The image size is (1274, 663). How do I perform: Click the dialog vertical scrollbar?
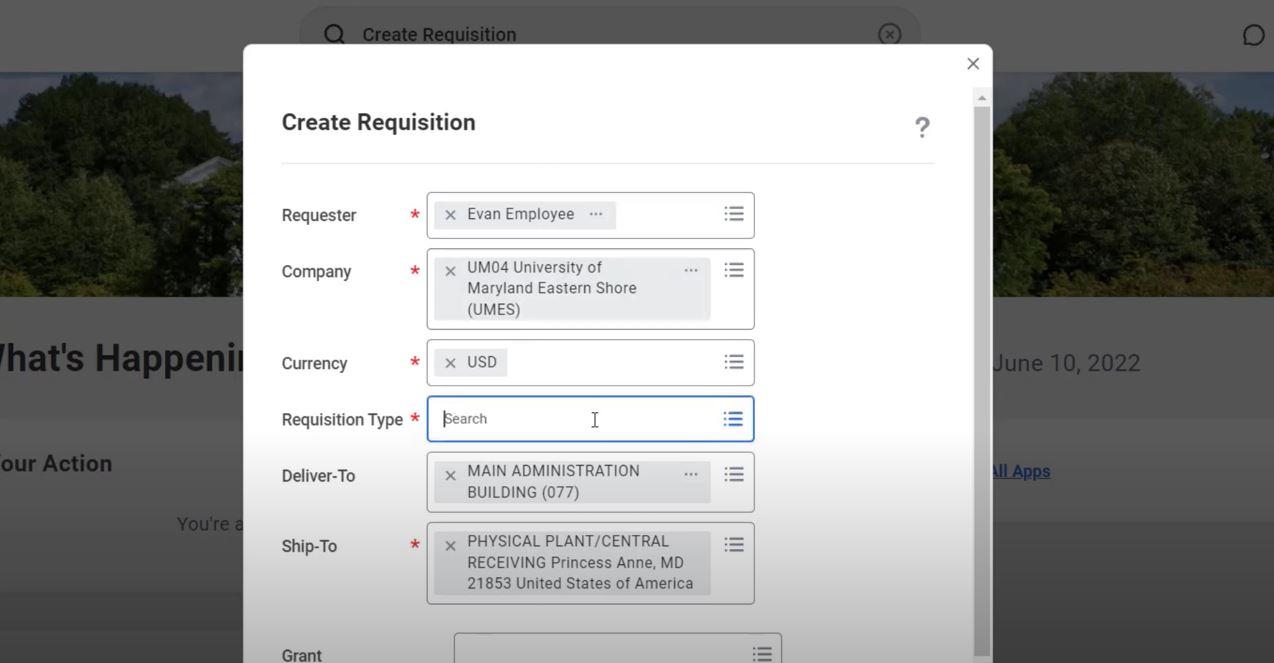click(x=982, y=380)
